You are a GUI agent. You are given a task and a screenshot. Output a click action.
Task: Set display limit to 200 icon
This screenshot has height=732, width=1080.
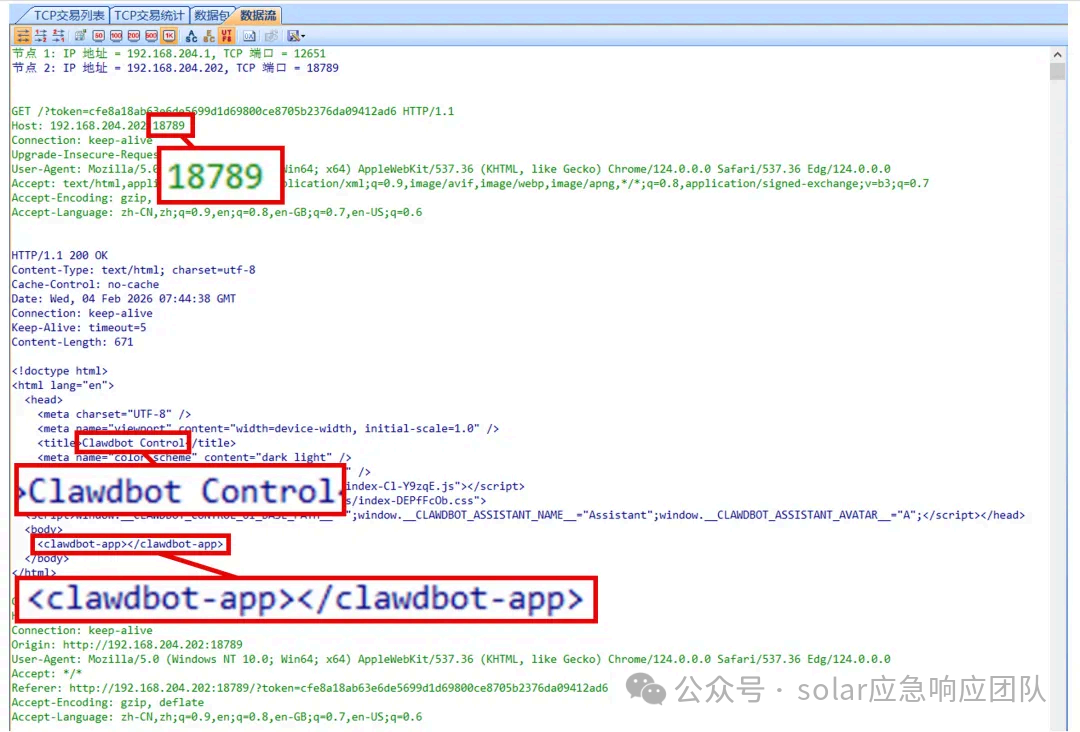coord(134,35)
